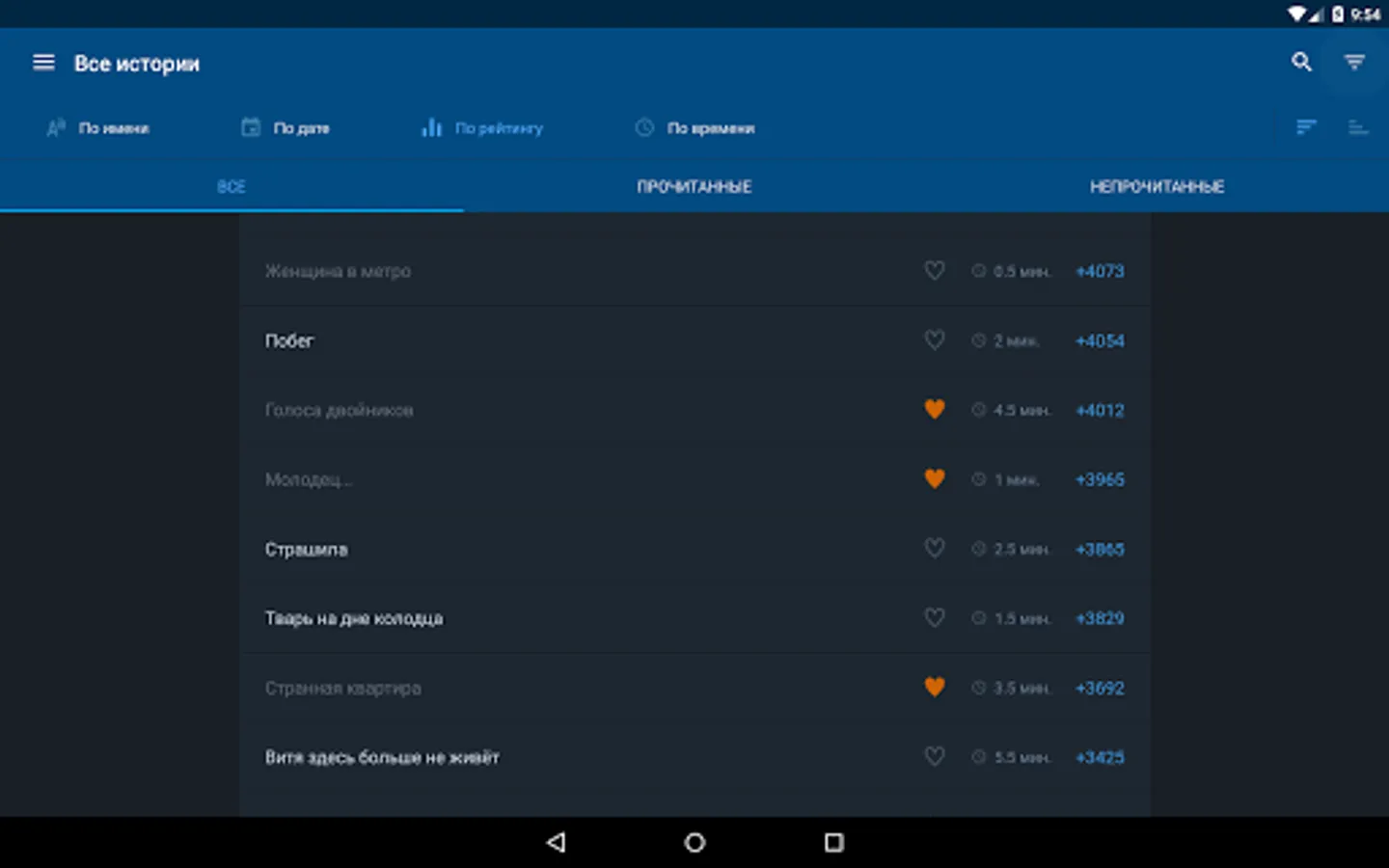Click the rating value +4012
The height and width of the screenshot is (868, 1389).
[x=1100, y=411]
